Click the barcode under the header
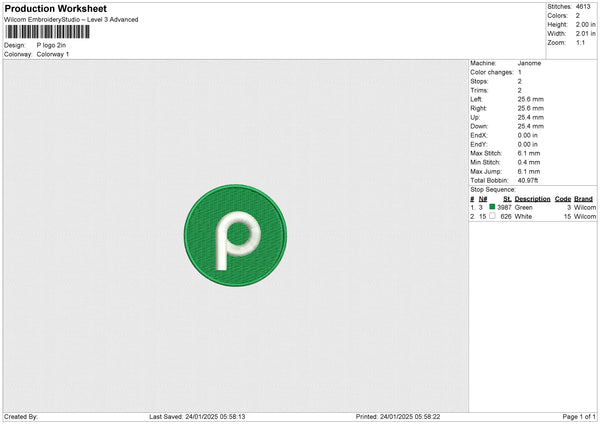The image size is (600, 424). click(x=48, y=32)
